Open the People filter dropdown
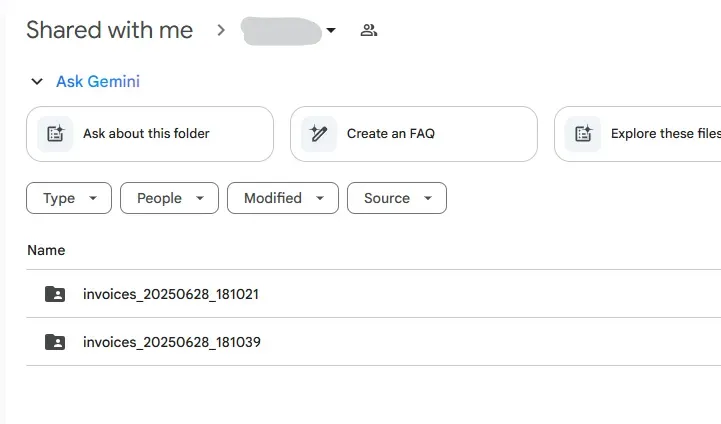The height and width of the screenshot is (424, 721). point(169,198)
